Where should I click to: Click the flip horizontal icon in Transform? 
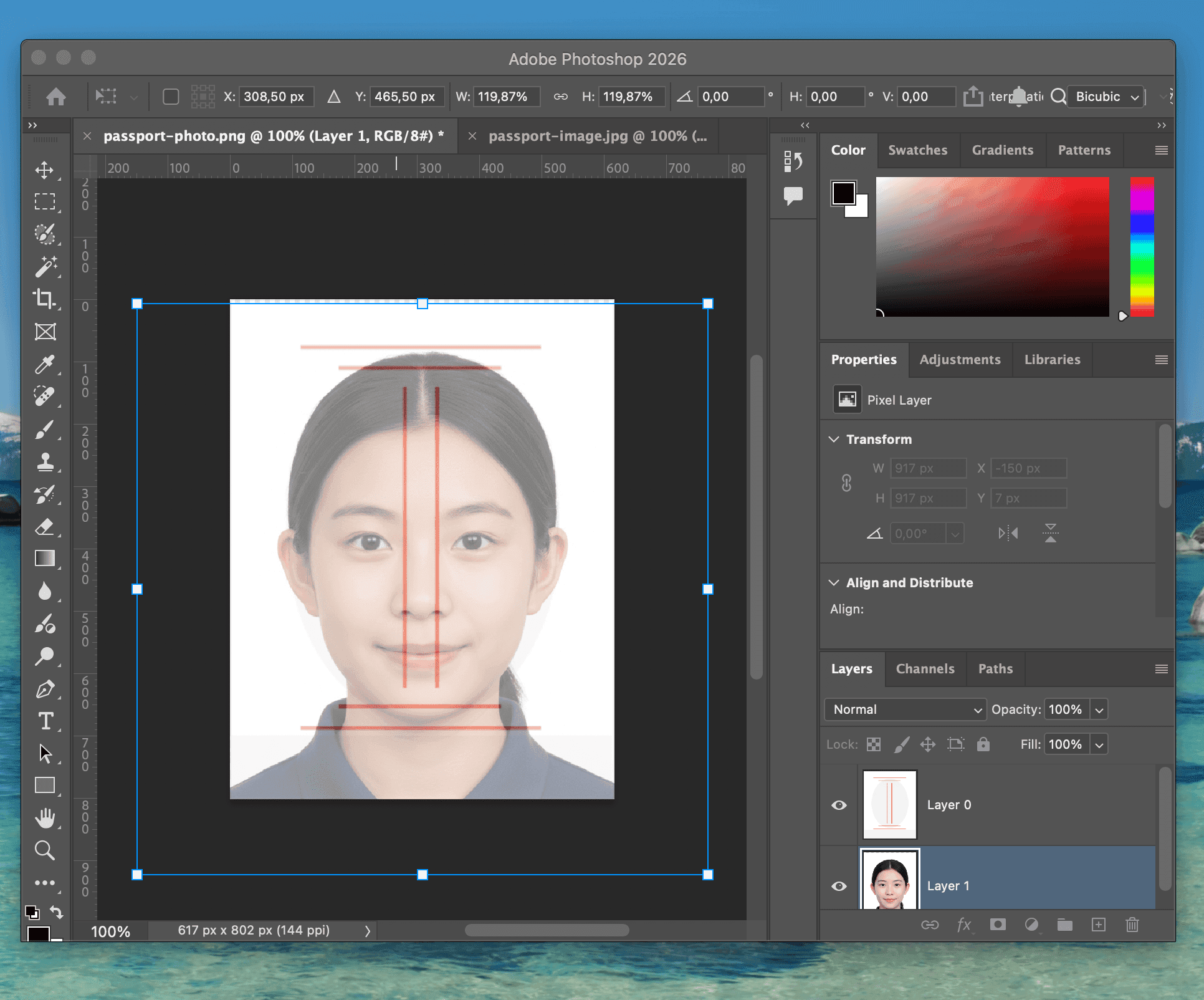[x=1008, y=533]
